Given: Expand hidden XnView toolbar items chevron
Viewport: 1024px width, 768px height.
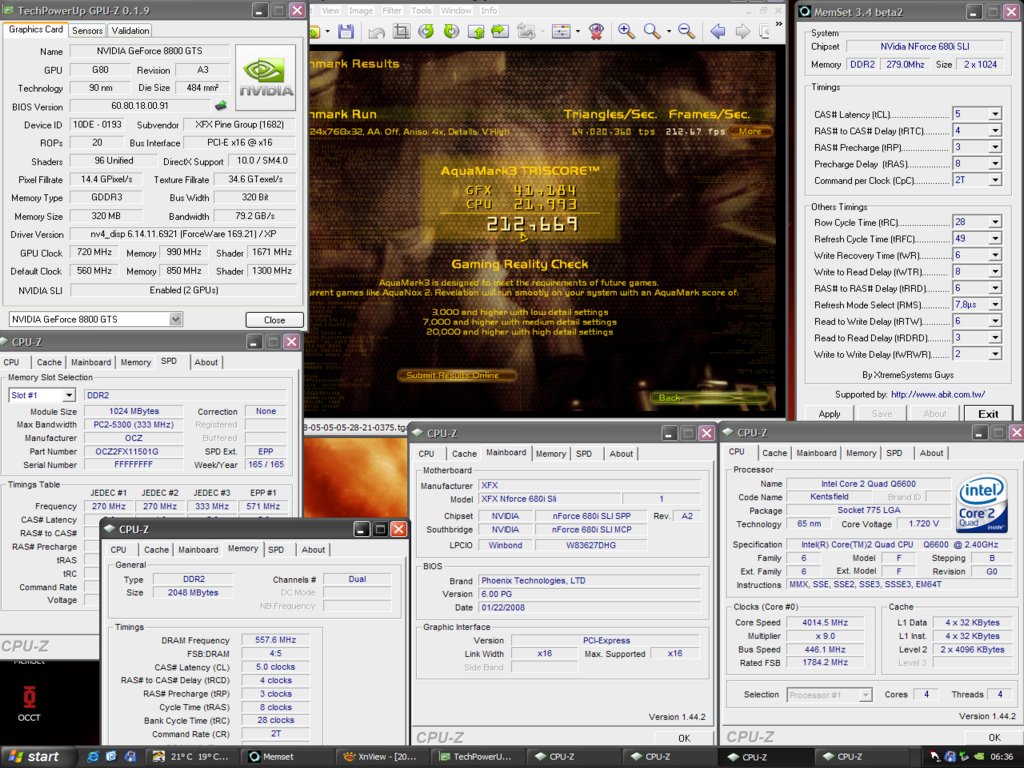Looking at the screenshot, I should pyautogui.click(x=778, y=24).
